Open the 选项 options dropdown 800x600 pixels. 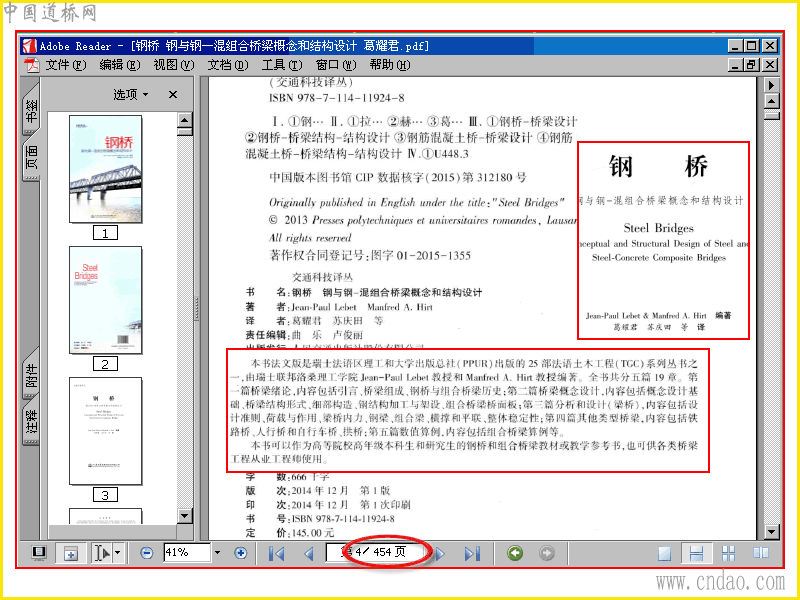pyautogui.click(x=131, y=94)
